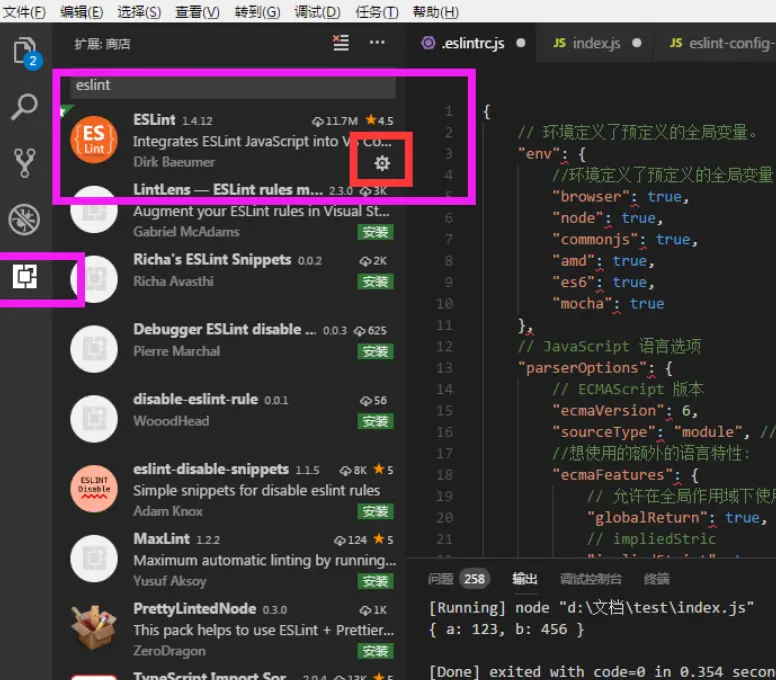Click the "globalReturn" key in editor
The image size is (776, 680).
coord(647,518)
